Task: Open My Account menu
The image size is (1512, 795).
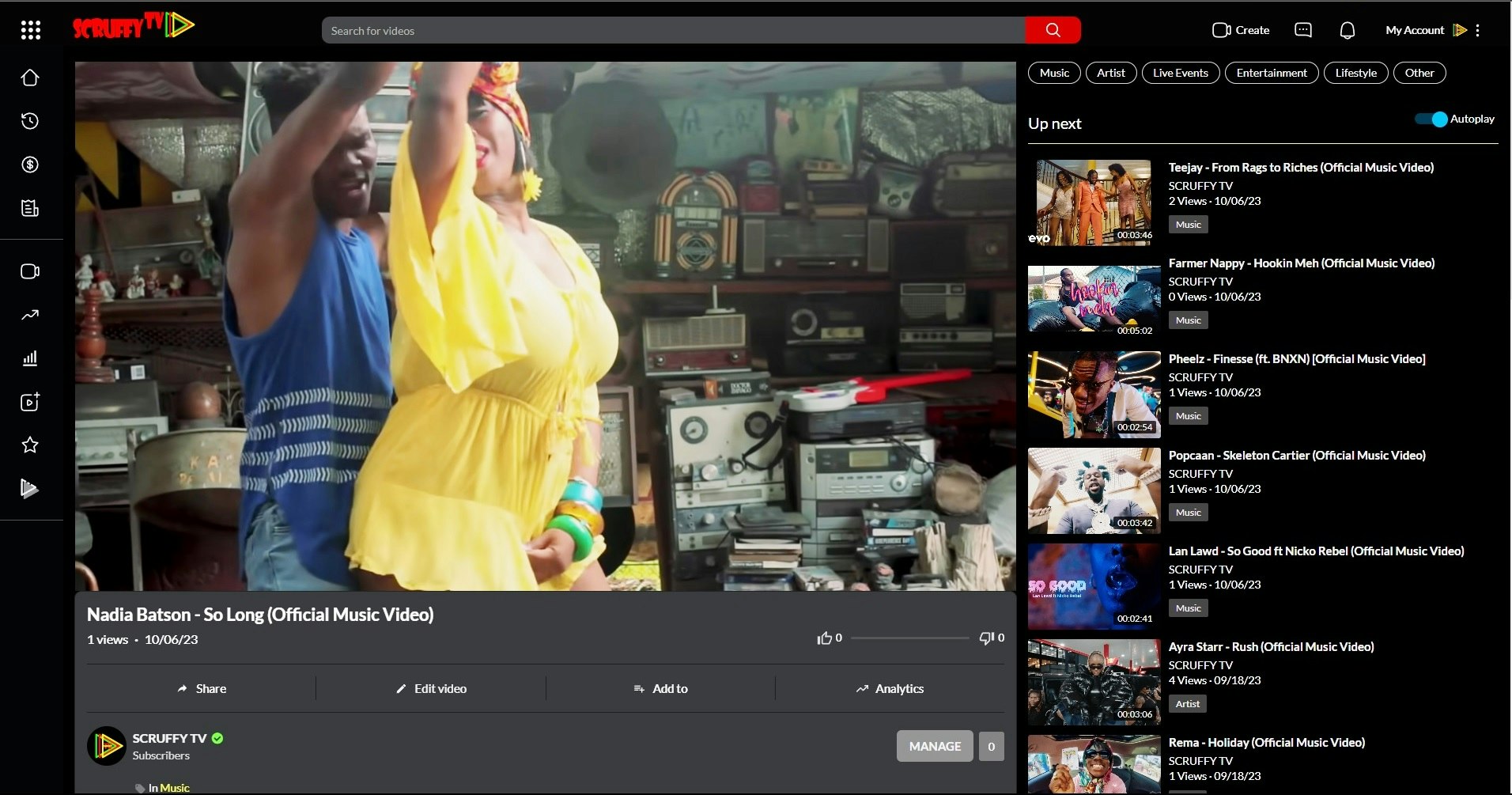Action: [1415, 30]
